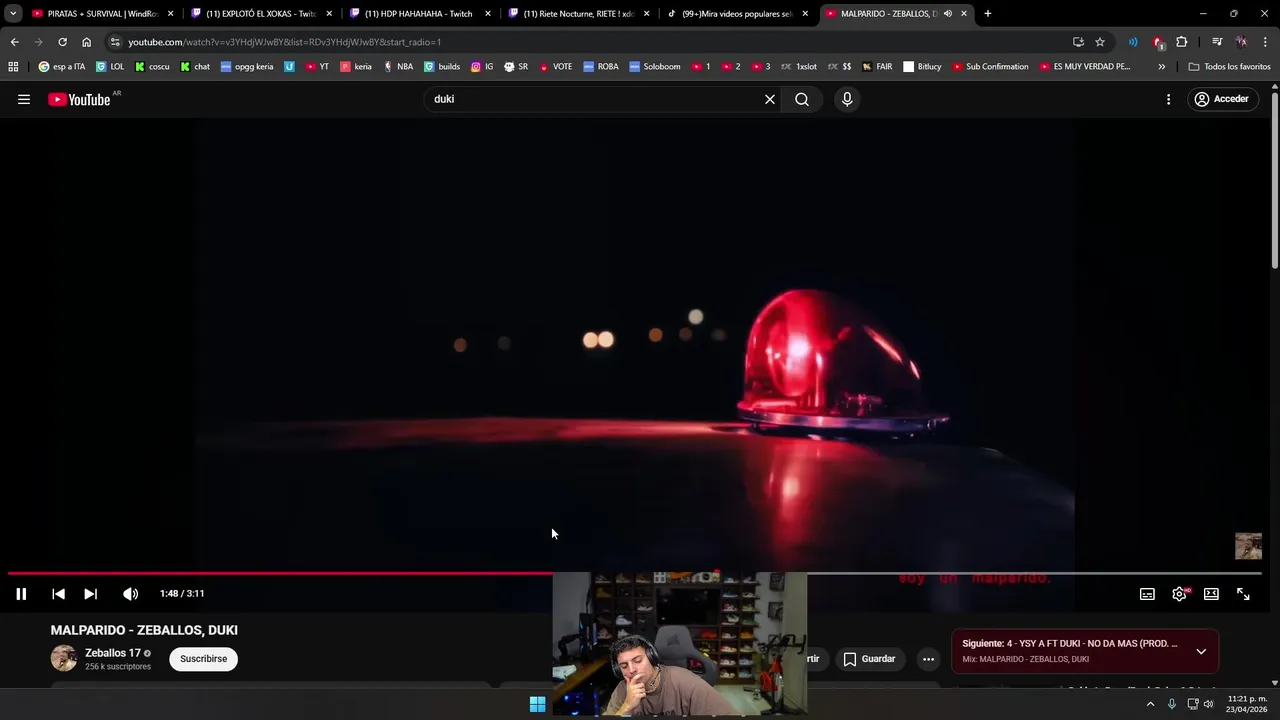Click the address bar URL
This screenshot has height=720, width=1280.
285,42
